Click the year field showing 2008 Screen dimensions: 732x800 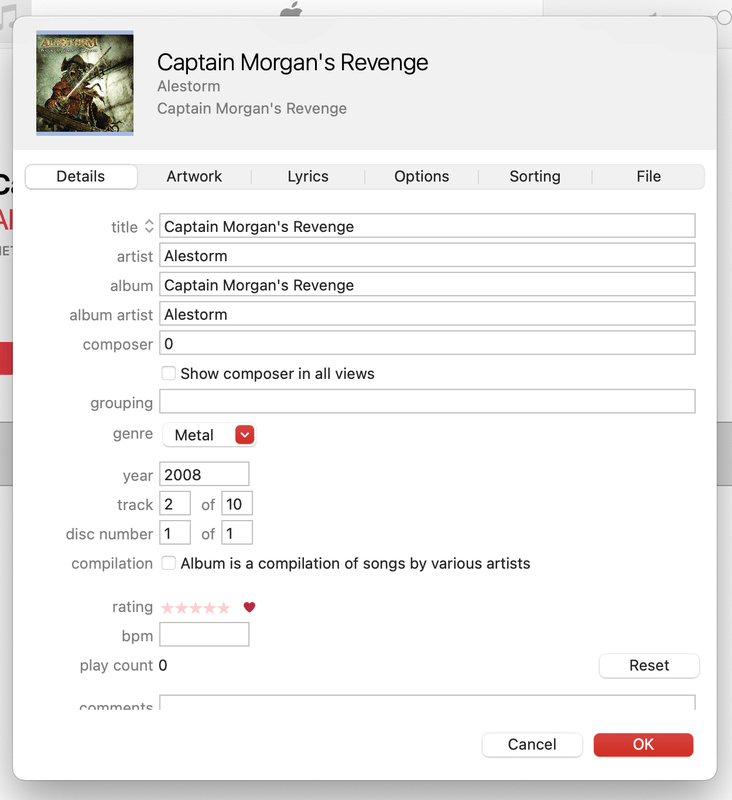click(x=204, y=475)
